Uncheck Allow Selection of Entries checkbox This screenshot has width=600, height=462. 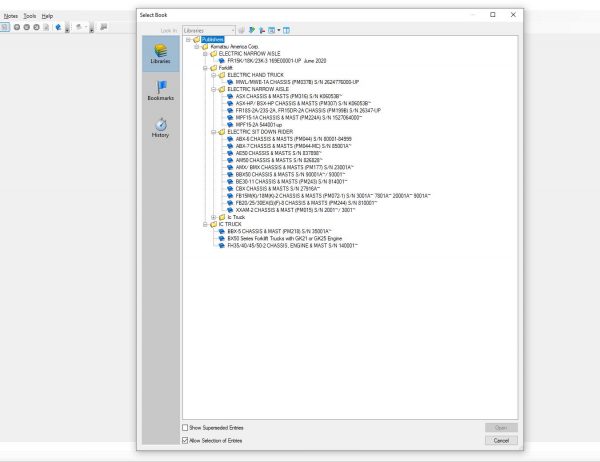point(185,441)
